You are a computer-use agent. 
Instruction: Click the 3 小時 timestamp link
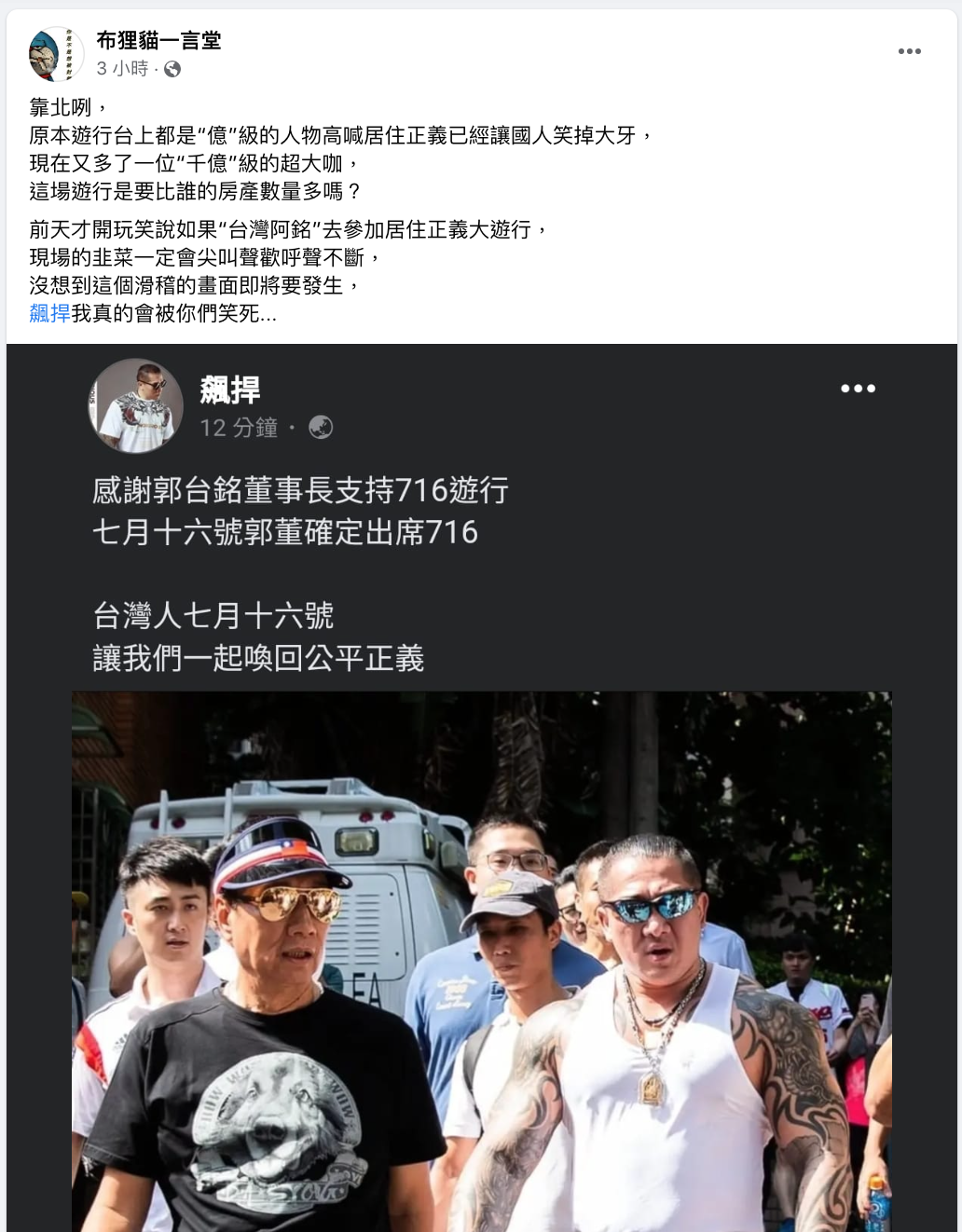click(x=122, y=69)
